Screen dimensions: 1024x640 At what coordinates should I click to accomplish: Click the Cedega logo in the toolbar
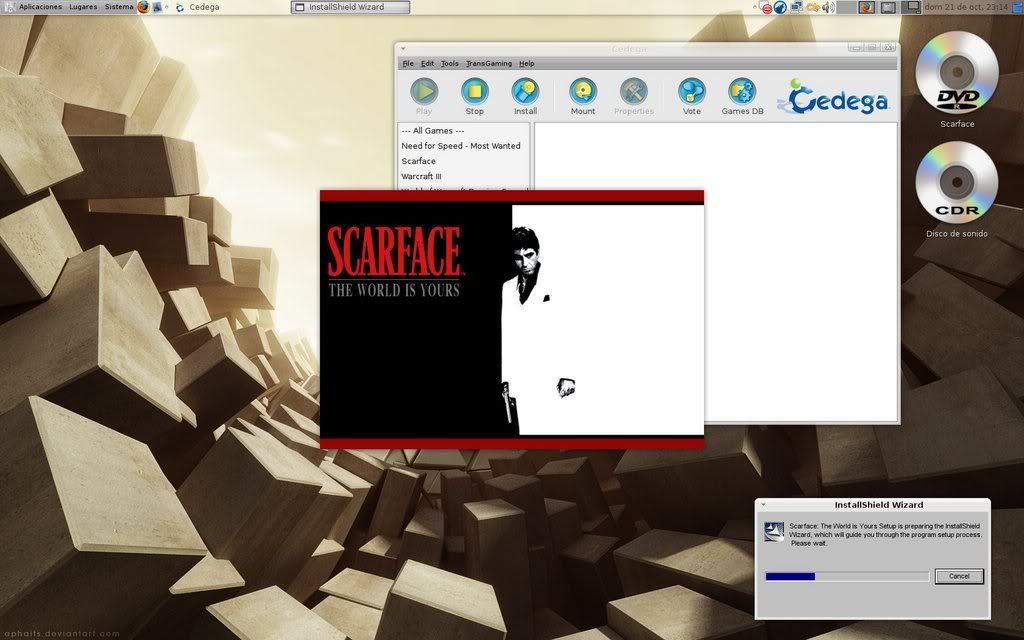point(833,97)
